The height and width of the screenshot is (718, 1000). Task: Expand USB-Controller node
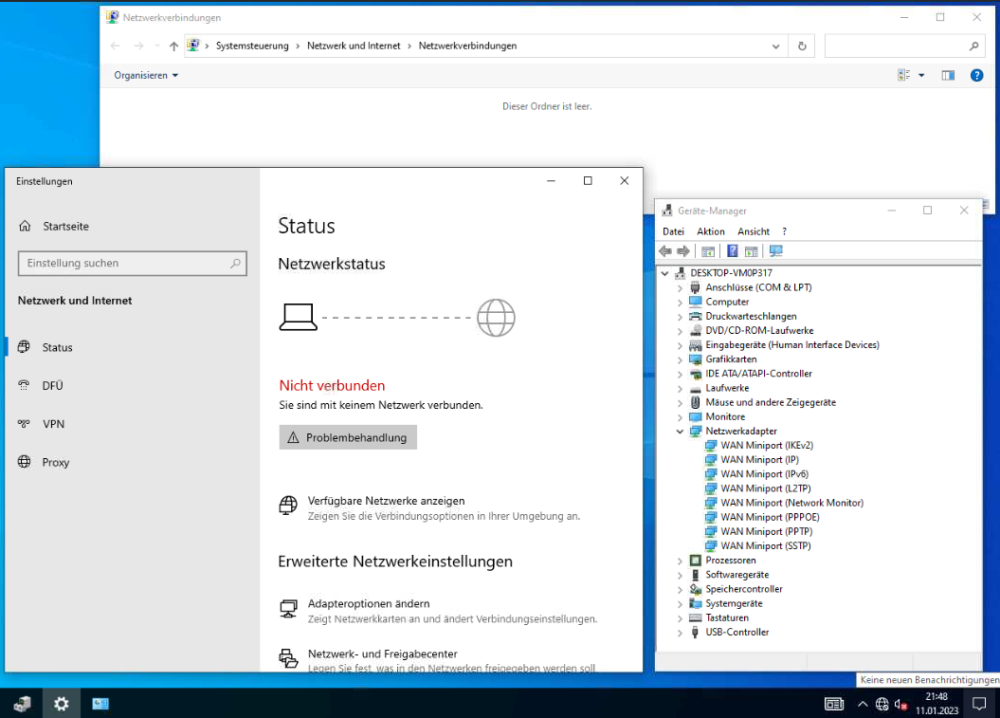pyautogui.click(x=680, y=633)
